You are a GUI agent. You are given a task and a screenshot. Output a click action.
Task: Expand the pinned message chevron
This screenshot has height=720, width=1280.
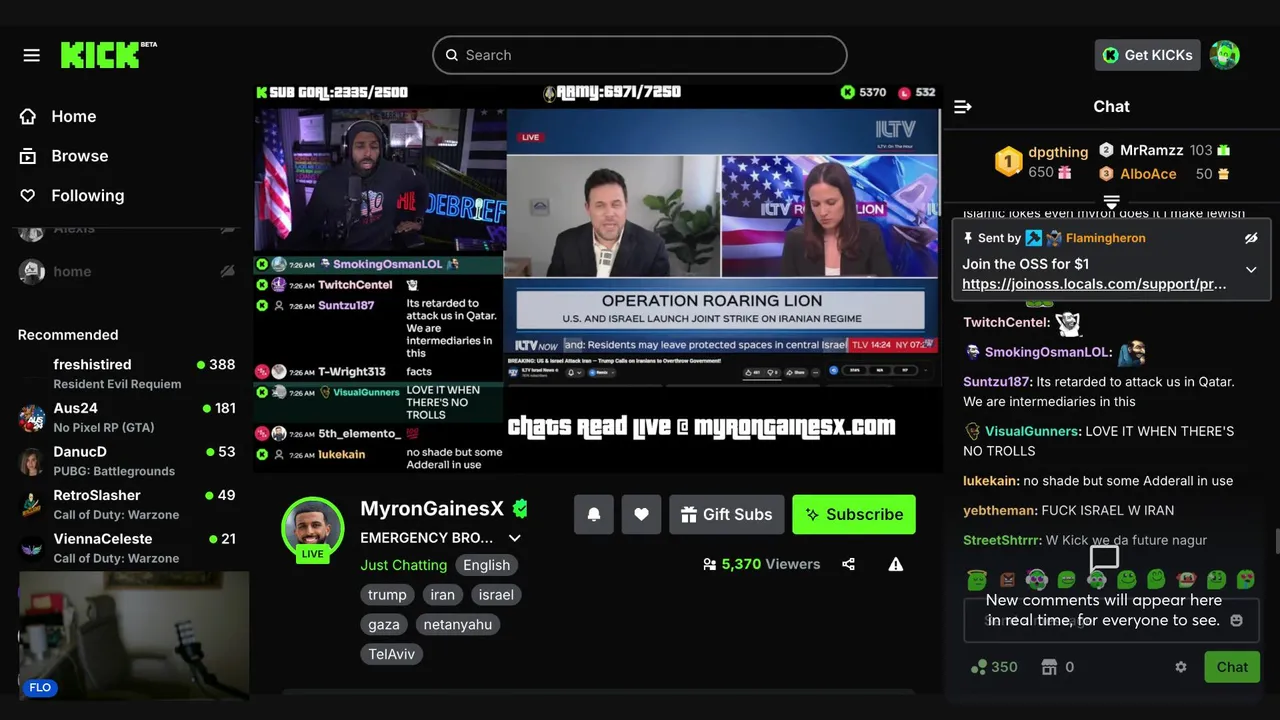[1251, 270]
